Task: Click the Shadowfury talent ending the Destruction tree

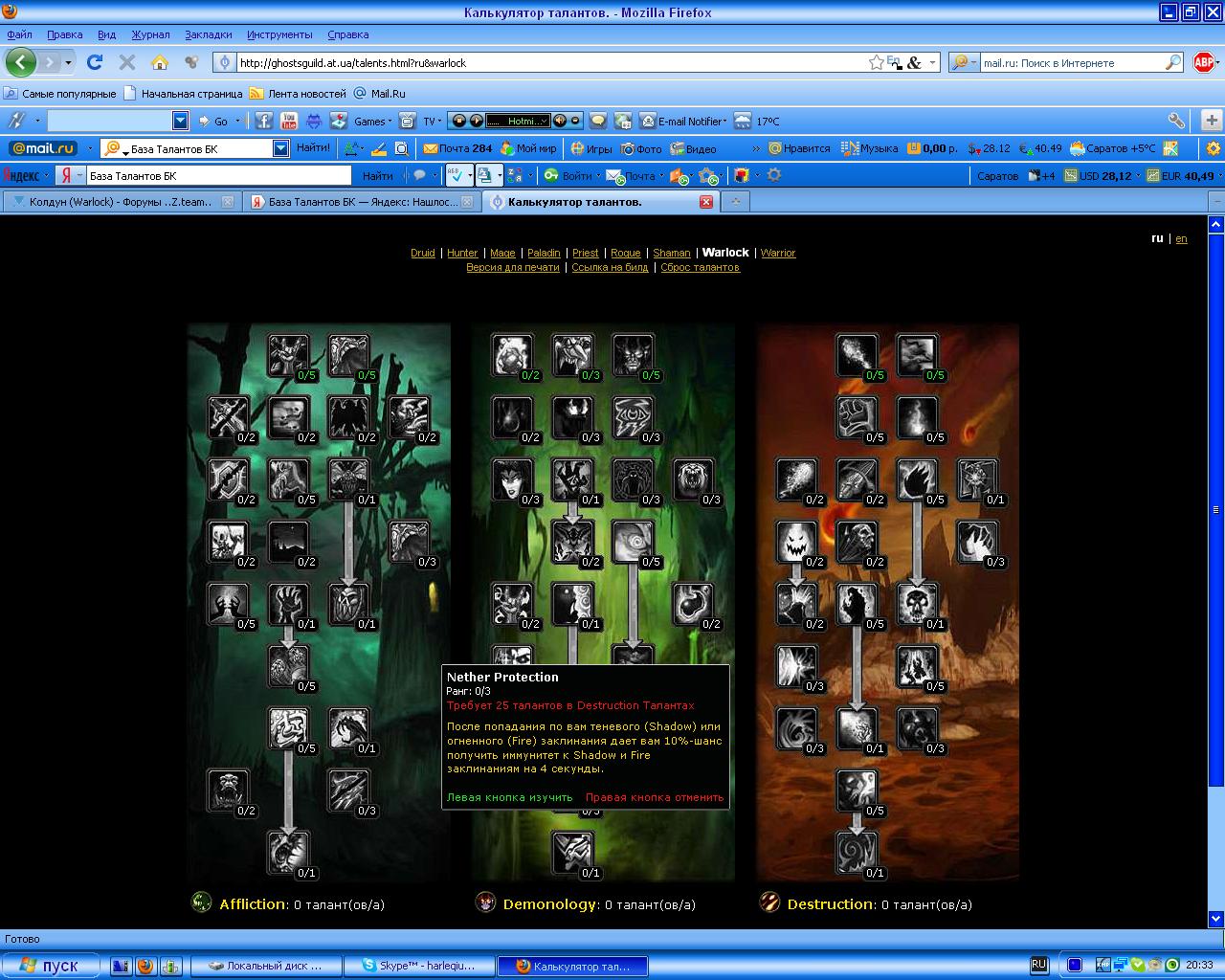Action: point(857,852)
